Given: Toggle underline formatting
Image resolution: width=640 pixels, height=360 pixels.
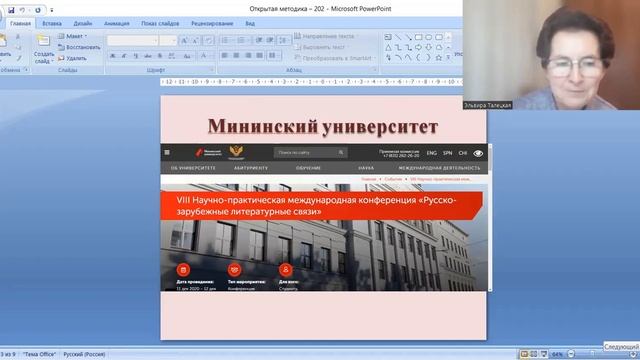Looking at the screenshot, I should (136, 56).
